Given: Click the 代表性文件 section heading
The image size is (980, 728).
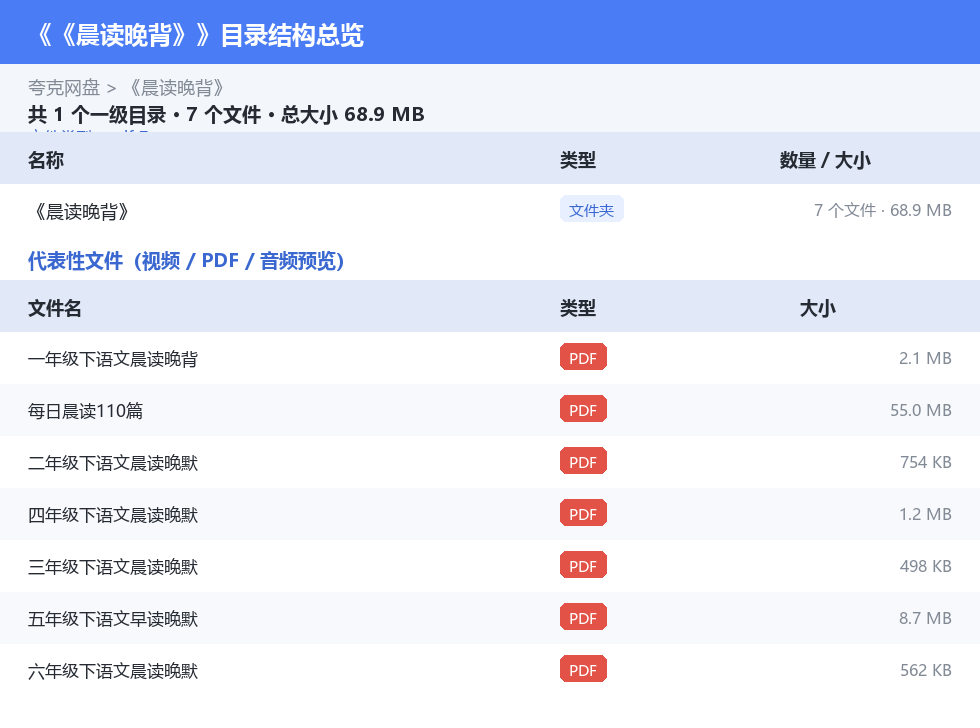Looking at the screenshot, I should click(x=186, y=261).
